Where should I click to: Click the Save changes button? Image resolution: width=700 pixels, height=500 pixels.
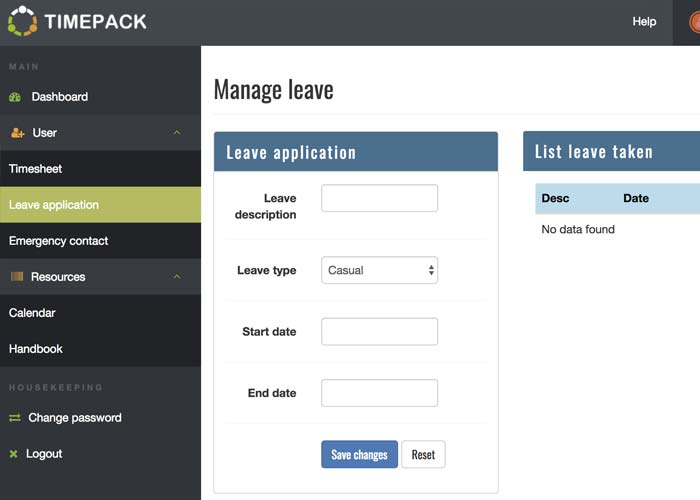coord(359,454)
